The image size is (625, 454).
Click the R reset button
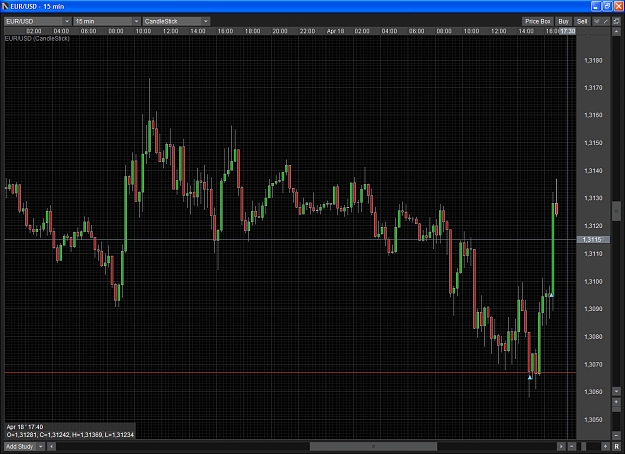pyautogui.click(x=617, y=446)
